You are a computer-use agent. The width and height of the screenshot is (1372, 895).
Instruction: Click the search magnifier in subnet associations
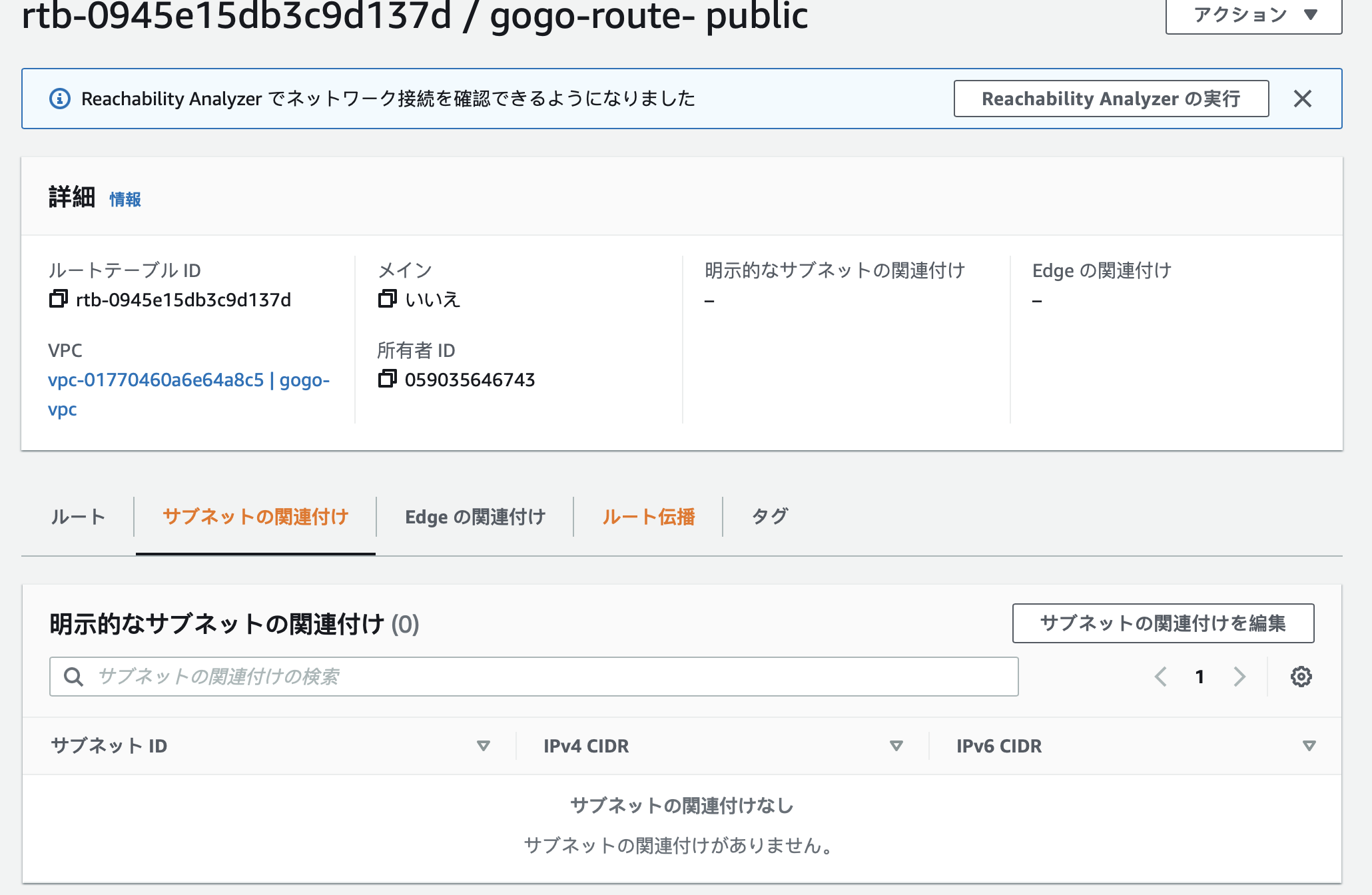click(73, 676)
